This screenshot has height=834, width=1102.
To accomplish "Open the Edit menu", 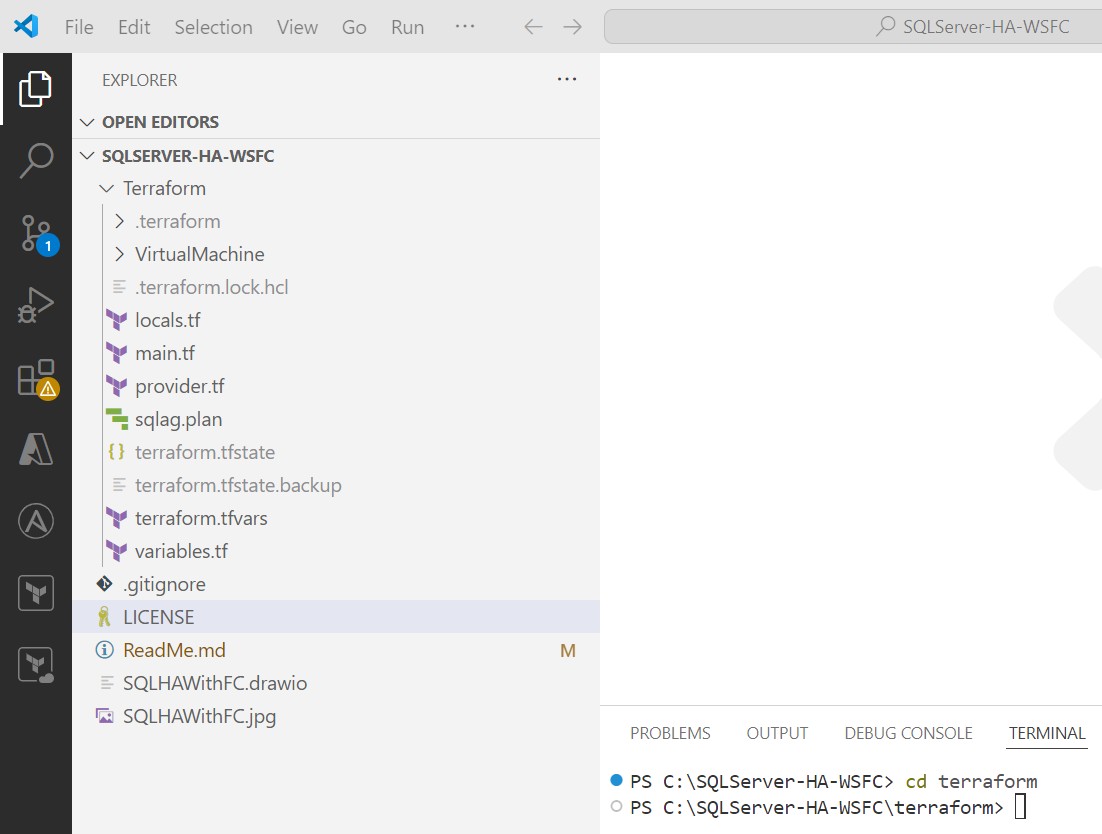I will (x=134, y=27).
